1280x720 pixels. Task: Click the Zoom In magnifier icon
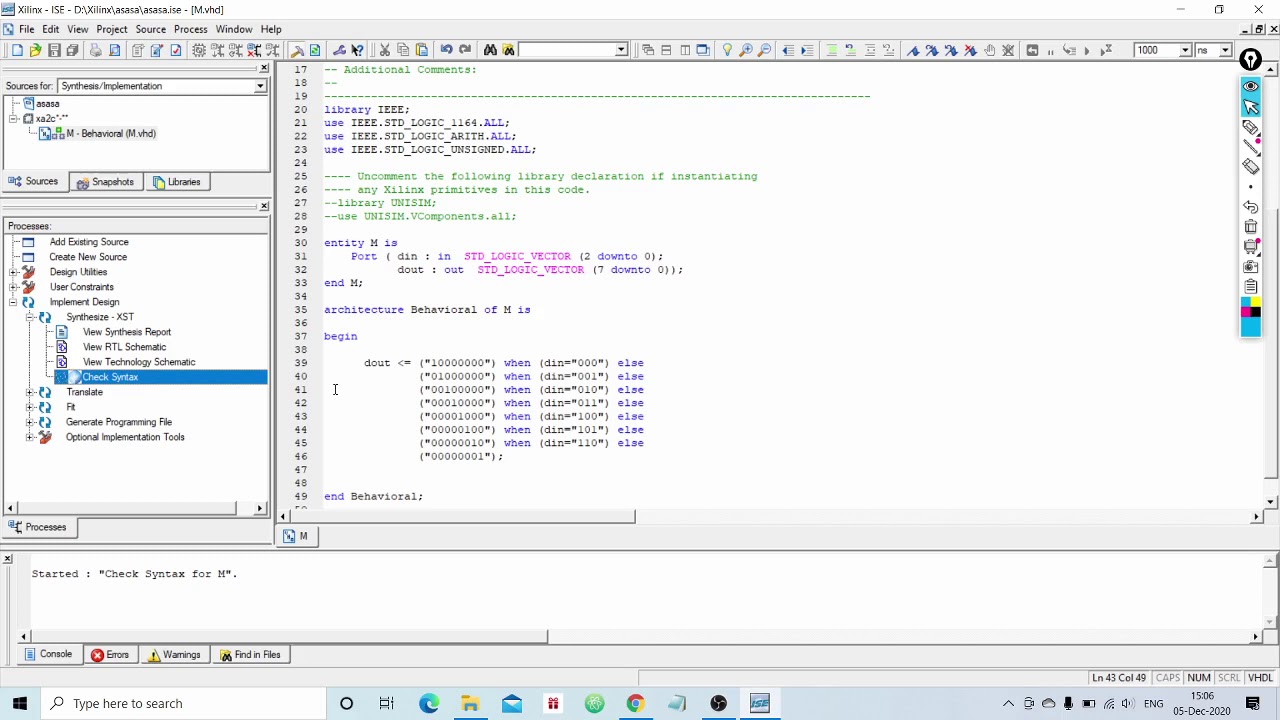coord(746,50)
